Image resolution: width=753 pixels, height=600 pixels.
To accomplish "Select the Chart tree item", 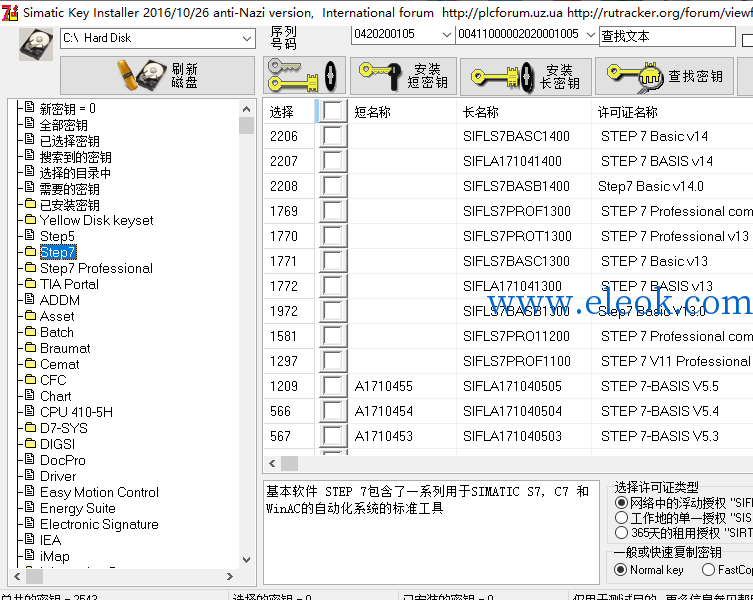I will click(56, 396).
